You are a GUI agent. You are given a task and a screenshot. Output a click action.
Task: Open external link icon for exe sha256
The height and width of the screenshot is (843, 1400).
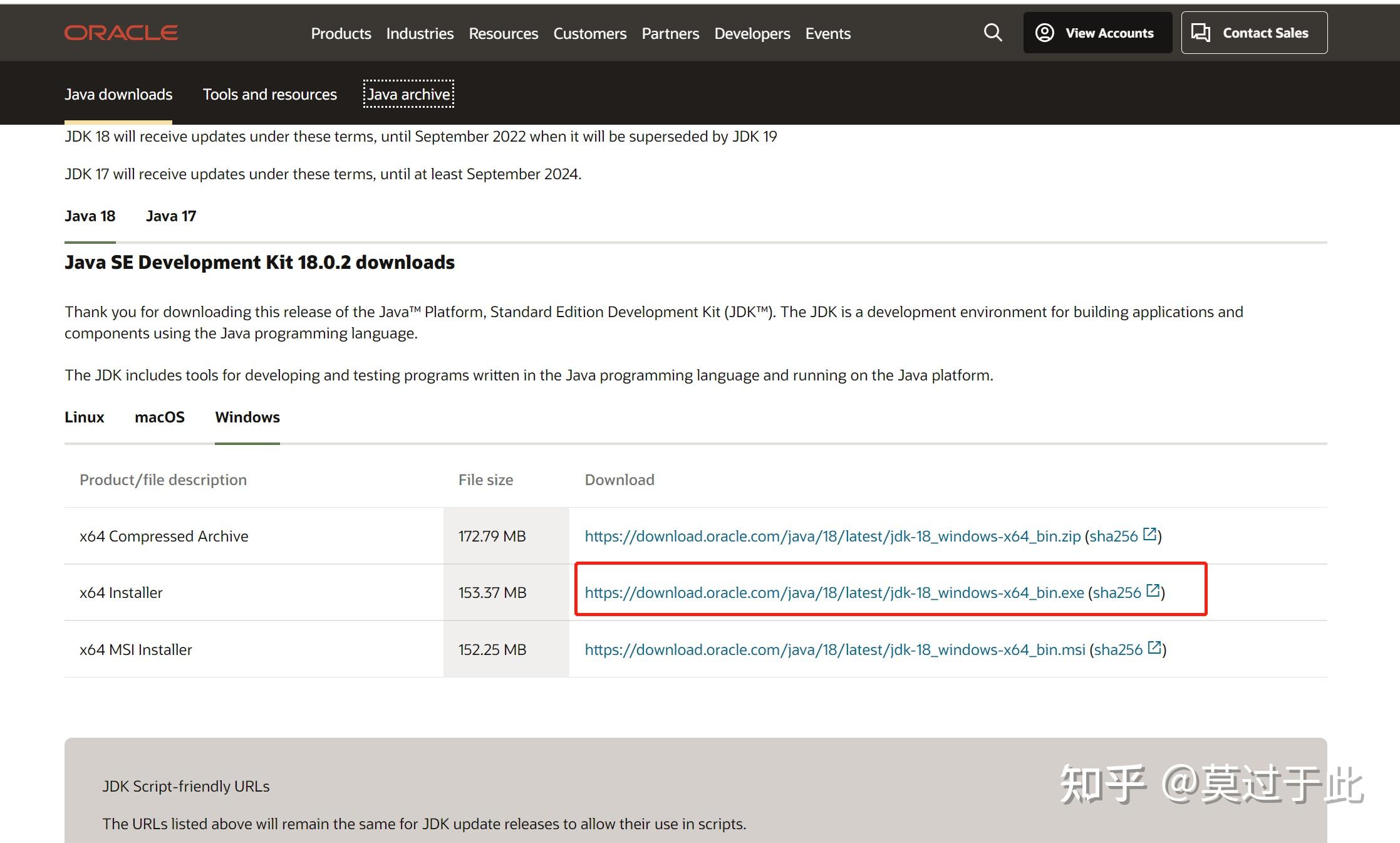coord(1153,590)
